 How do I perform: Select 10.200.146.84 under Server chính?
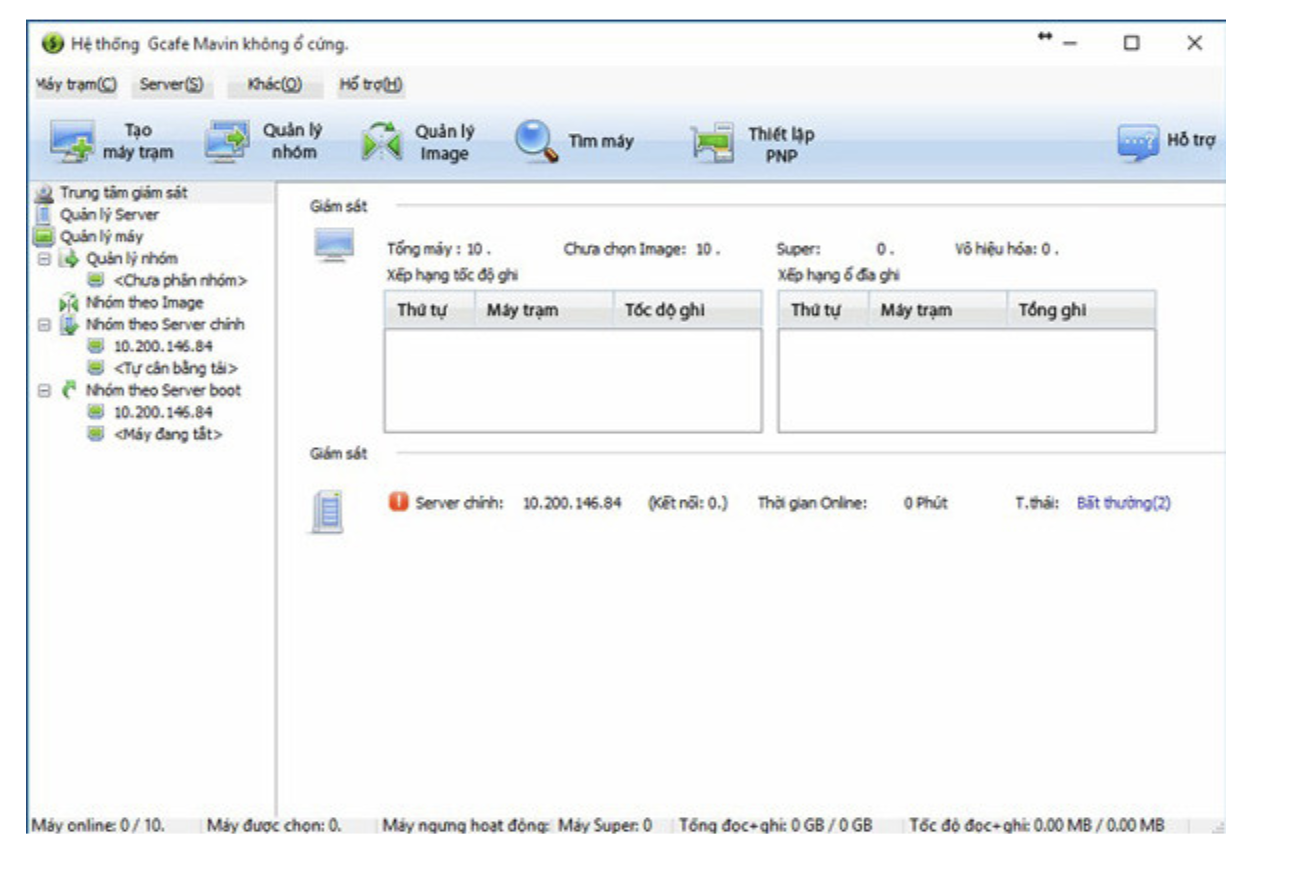click(162, 346)
